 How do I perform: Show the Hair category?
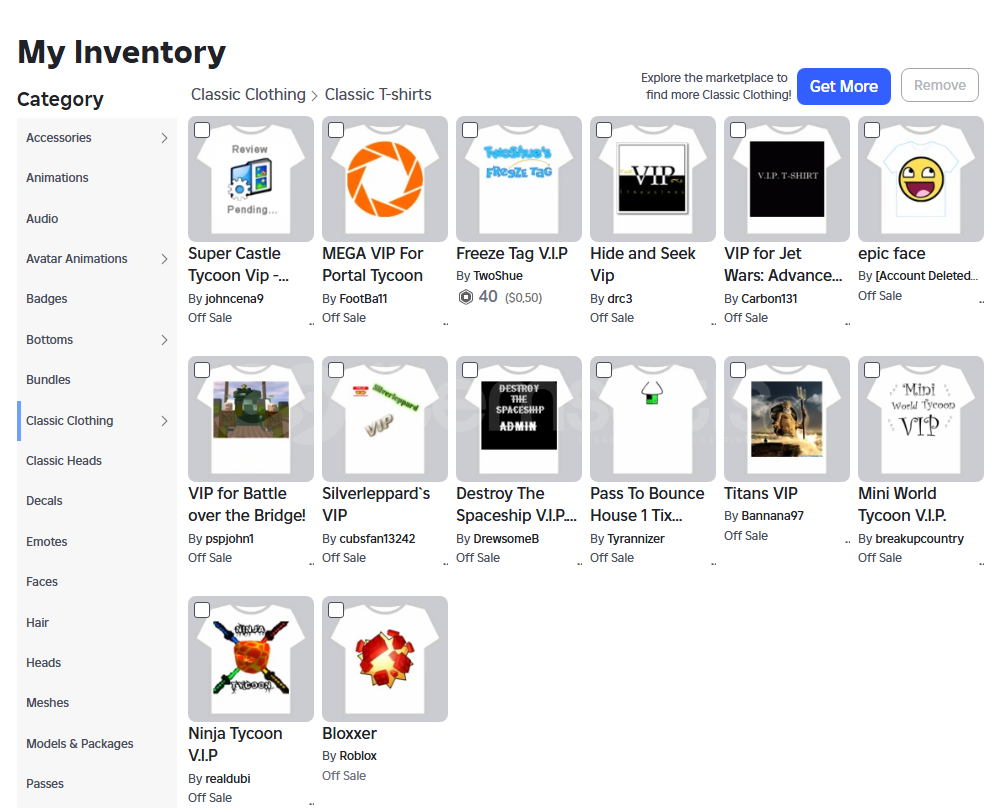pos(97,622)
